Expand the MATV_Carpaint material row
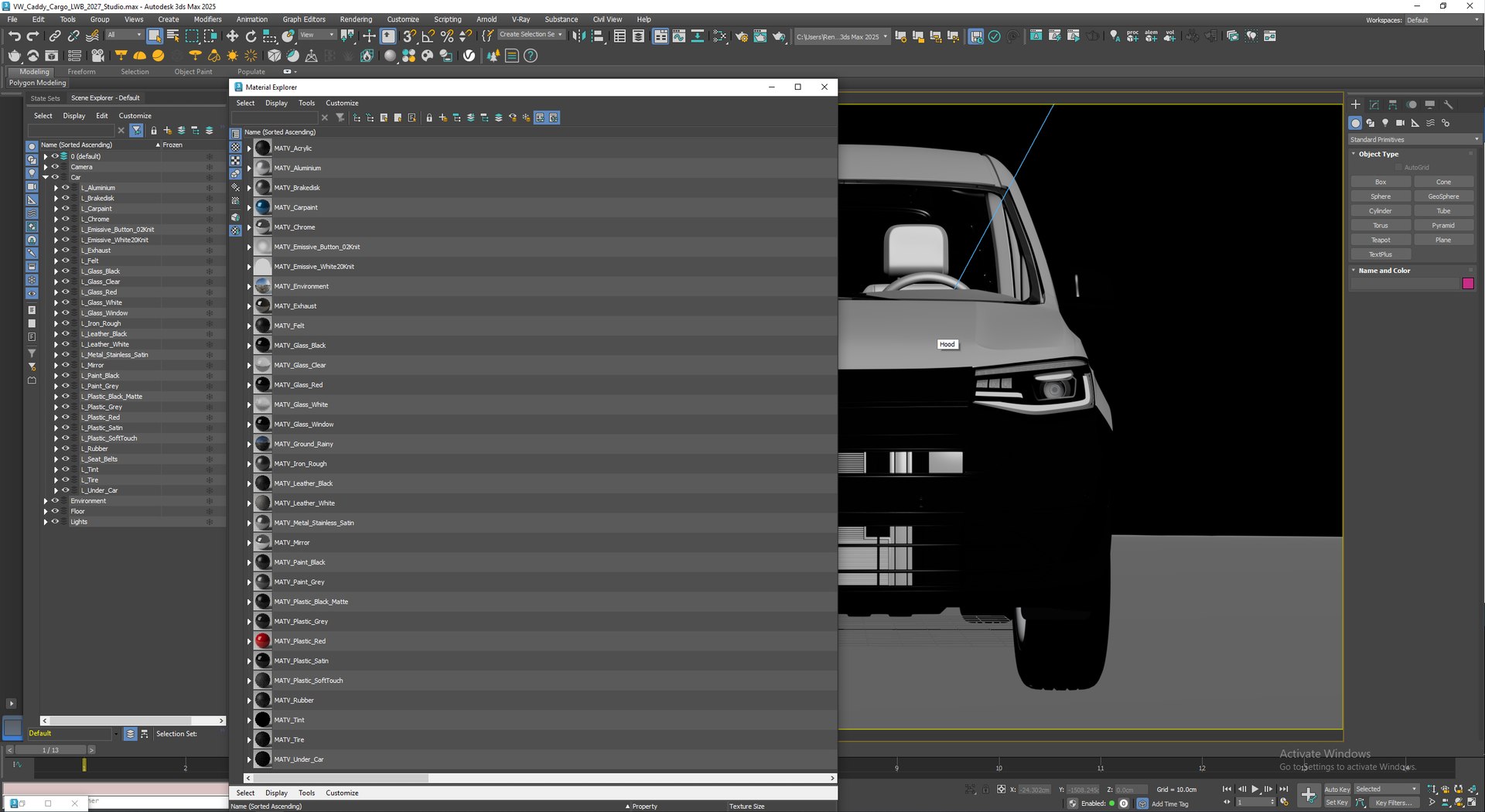Viewport: 1485px width, 812px height. 249,207
